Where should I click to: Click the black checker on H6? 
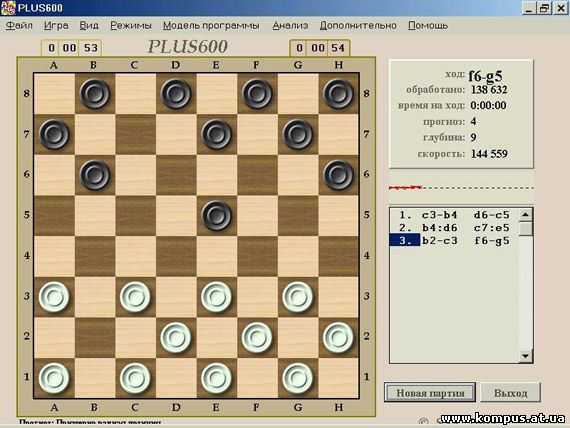(338, 175)
